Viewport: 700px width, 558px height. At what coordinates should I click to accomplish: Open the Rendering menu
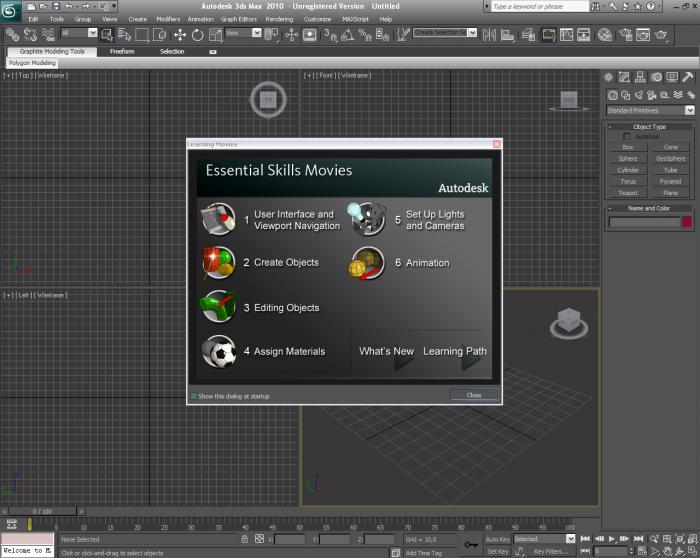coord(279,19)
